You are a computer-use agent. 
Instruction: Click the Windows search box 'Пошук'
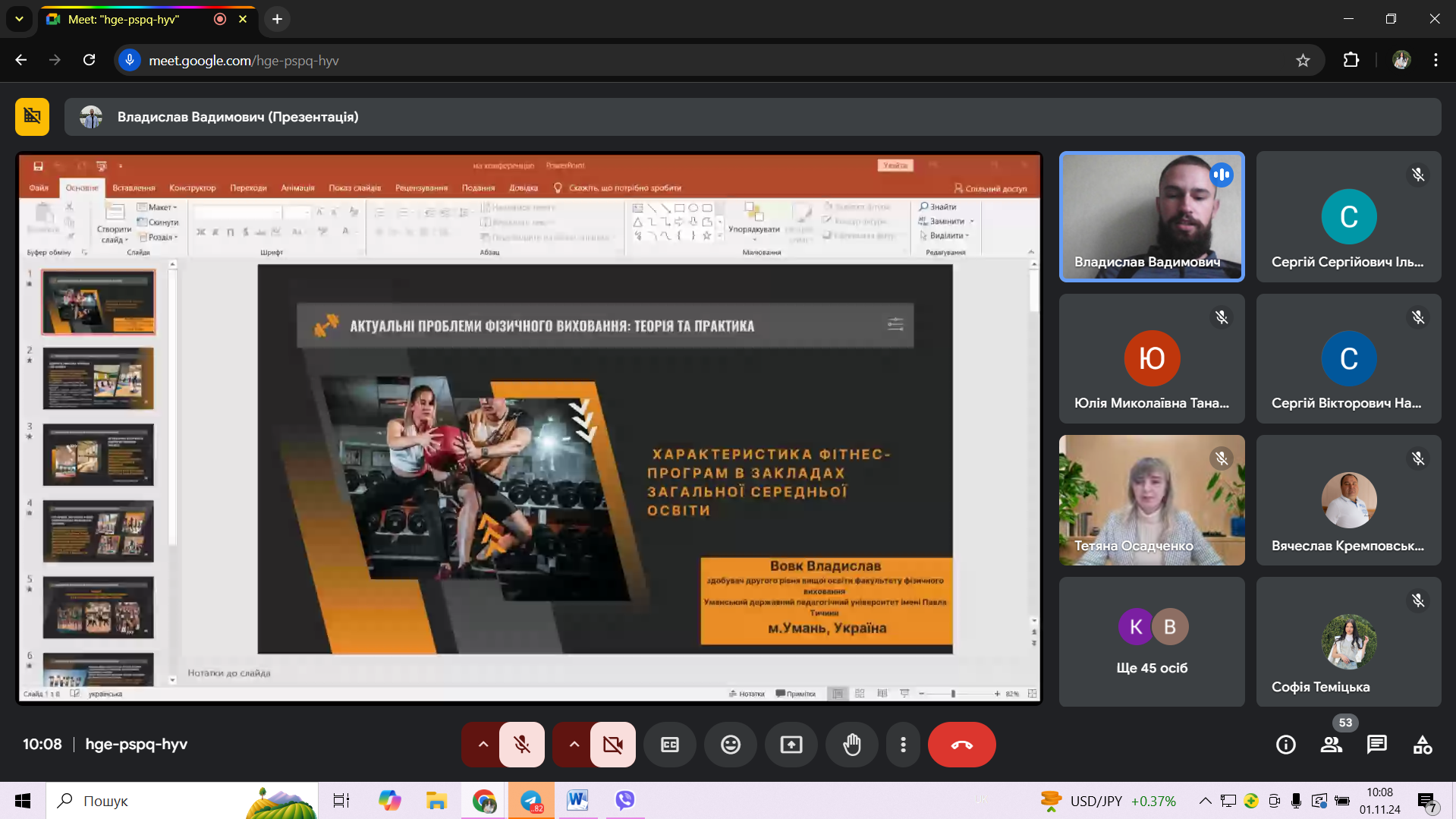click(x=182, y=801)
